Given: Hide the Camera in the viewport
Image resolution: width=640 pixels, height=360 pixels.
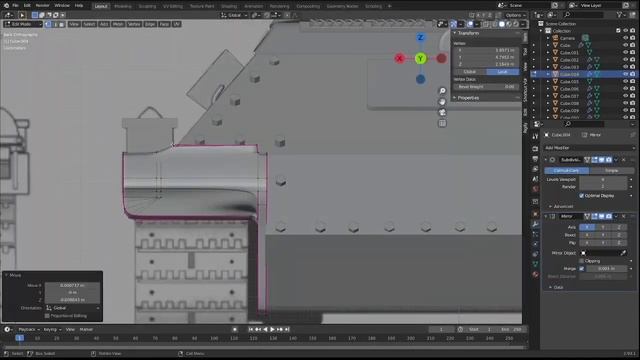Looking at the screenshot, I should pyautogui.click(x=625, y=38).
